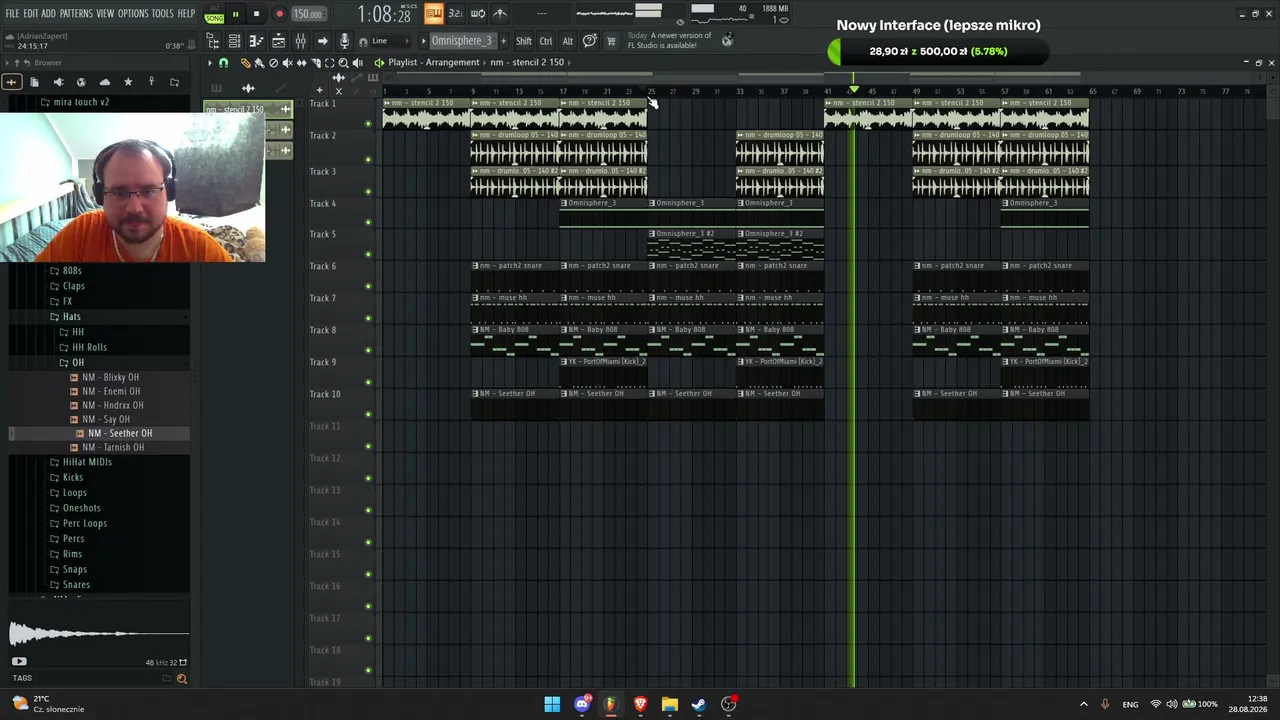Expand the Kicks folder

click(x=73, y=477)
